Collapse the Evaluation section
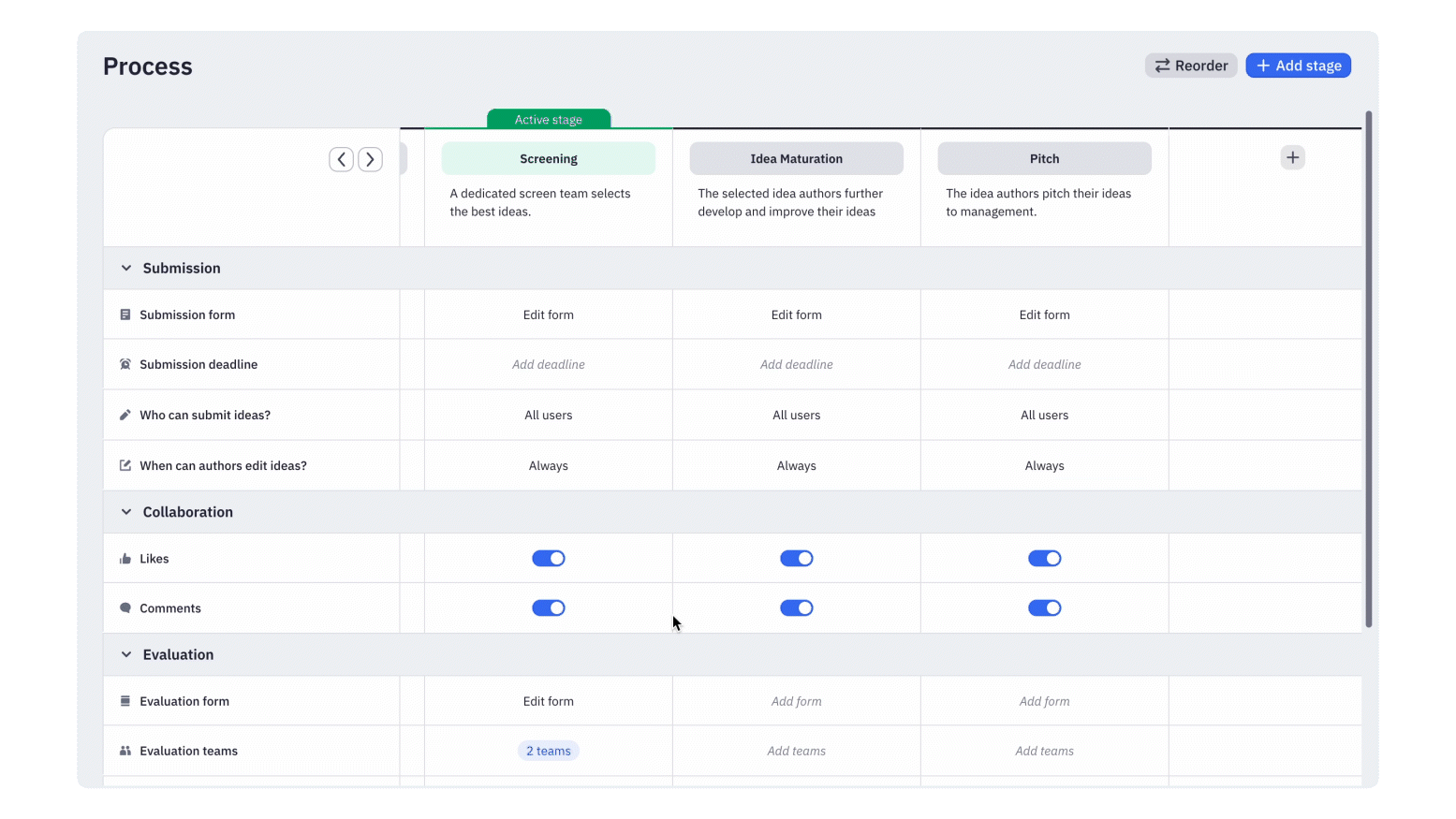Image resolution: width=1456 pixels, height=819 pixels. tap(126, 654)
